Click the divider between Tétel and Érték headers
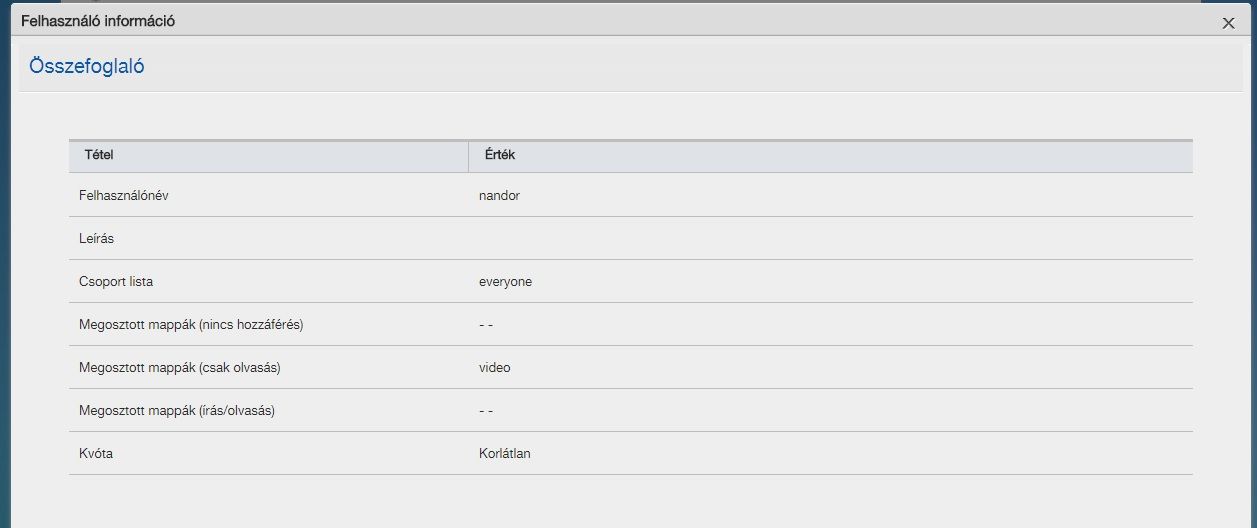The height and width of the screenshot is (528, 1257). (x=468, y=156)
